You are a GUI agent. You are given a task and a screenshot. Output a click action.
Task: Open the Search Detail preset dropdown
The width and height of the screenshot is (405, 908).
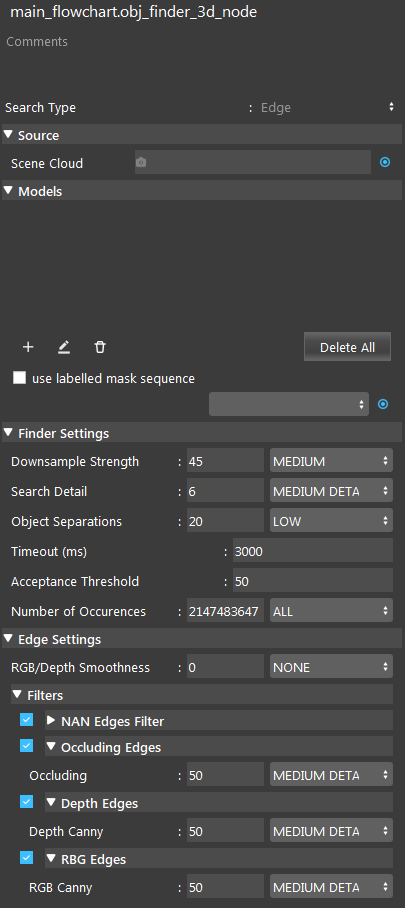coord(331,492)
